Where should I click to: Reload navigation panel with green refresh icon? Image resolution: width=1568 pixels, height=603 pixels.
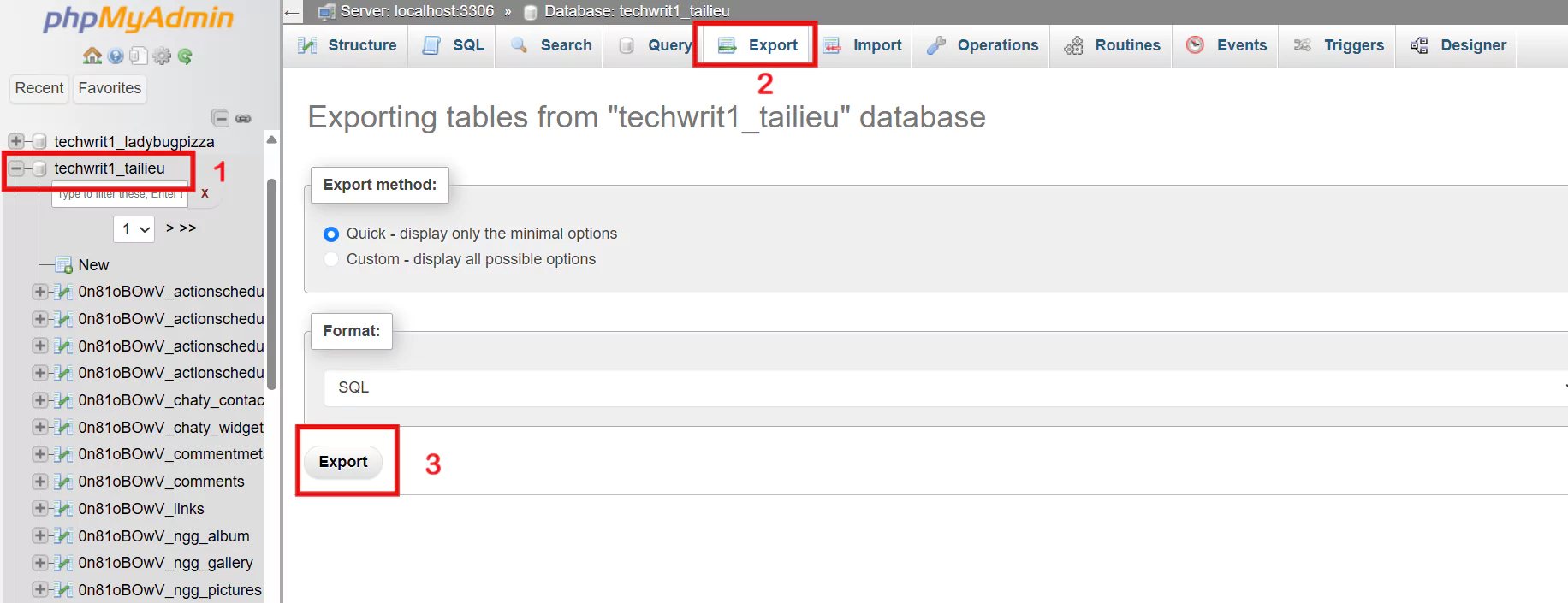[185, 56]
